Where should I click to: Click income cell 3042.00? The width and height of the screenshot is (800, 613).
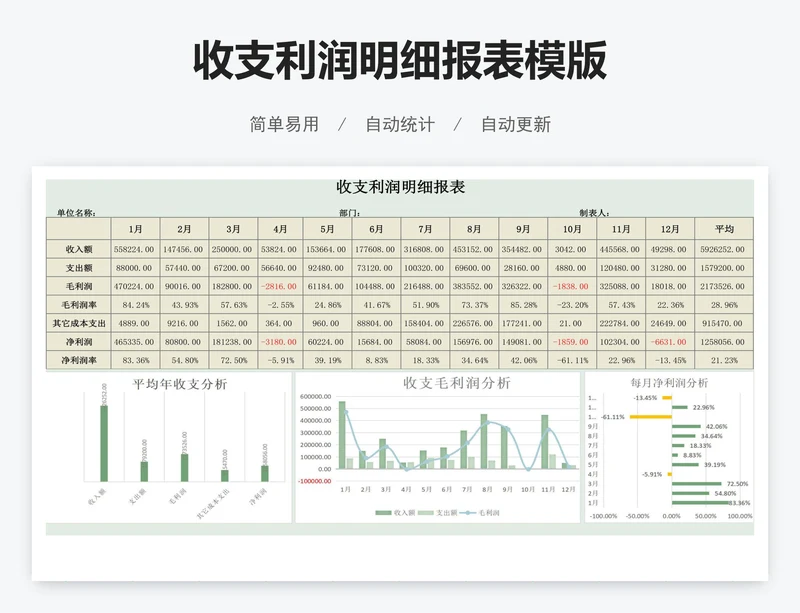571,249
